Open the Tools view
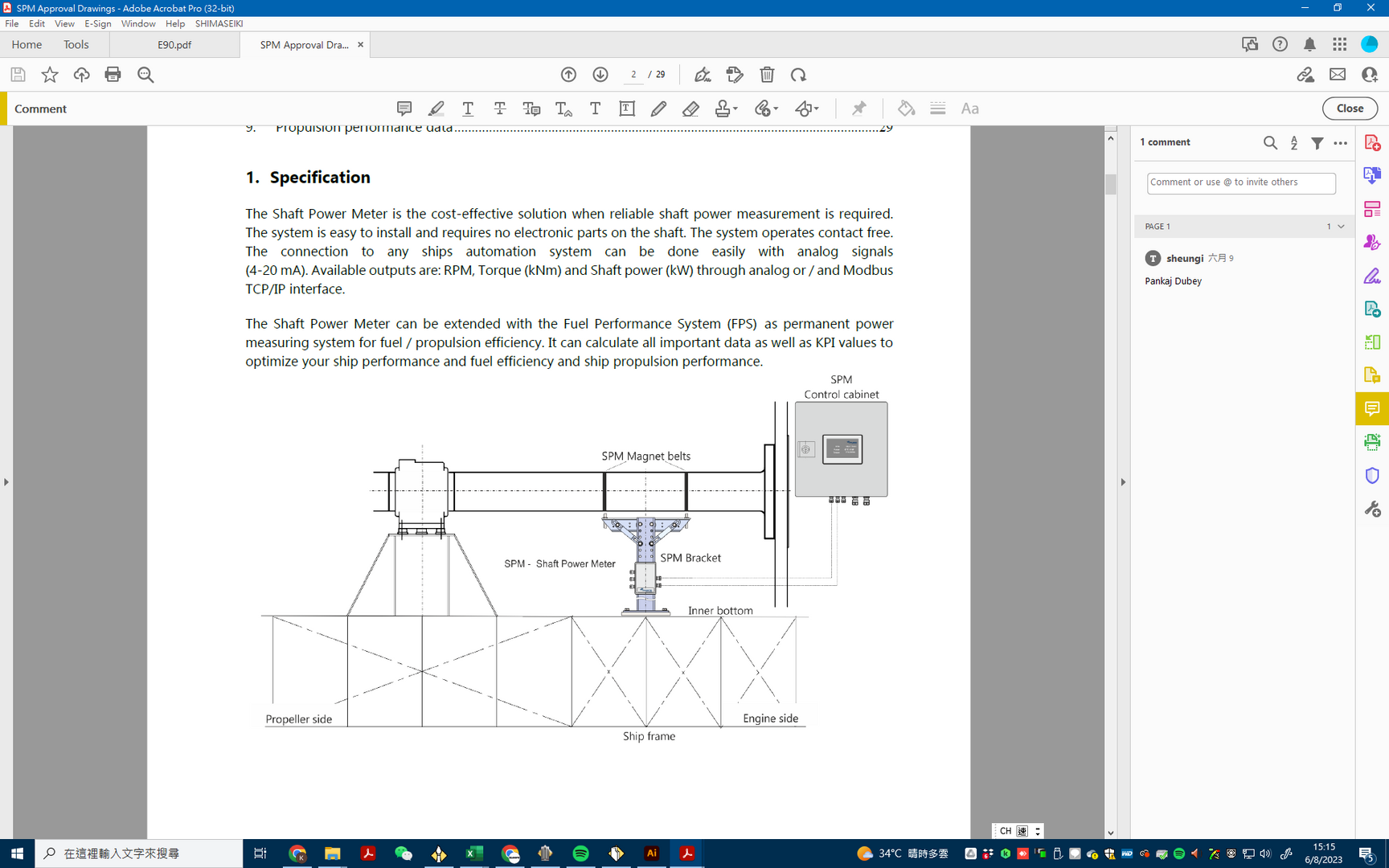 (76, 45)
